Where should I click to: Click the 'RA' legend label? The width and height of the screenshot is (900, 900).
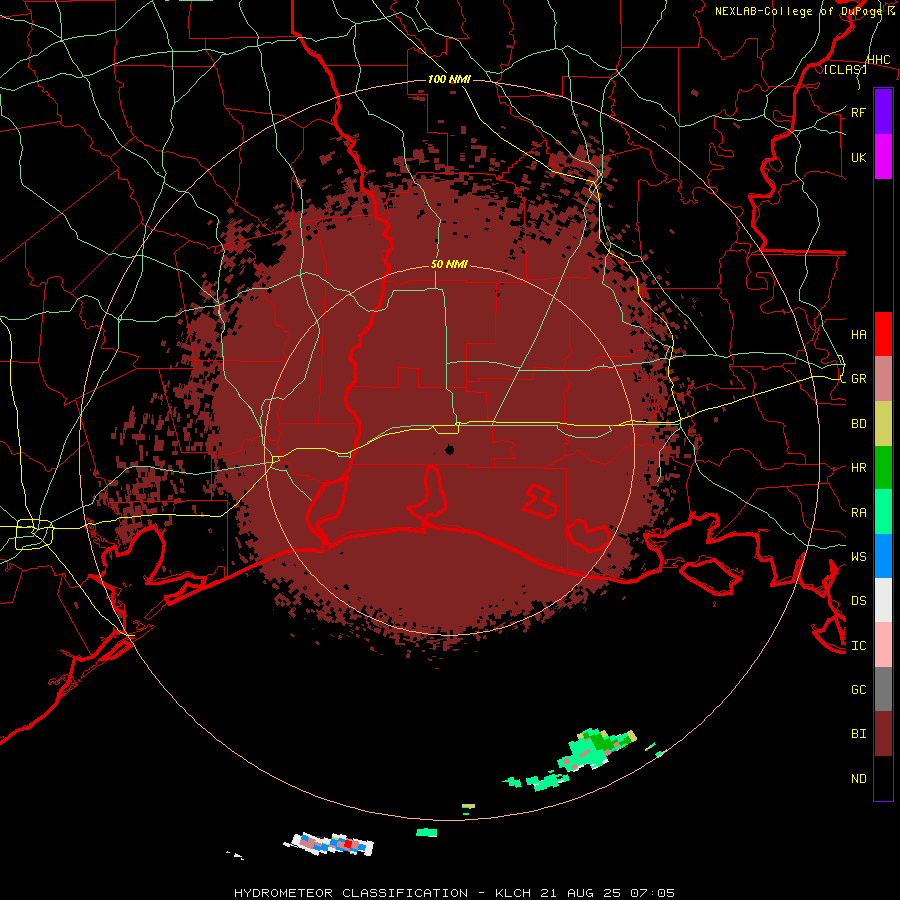(859, 513)
